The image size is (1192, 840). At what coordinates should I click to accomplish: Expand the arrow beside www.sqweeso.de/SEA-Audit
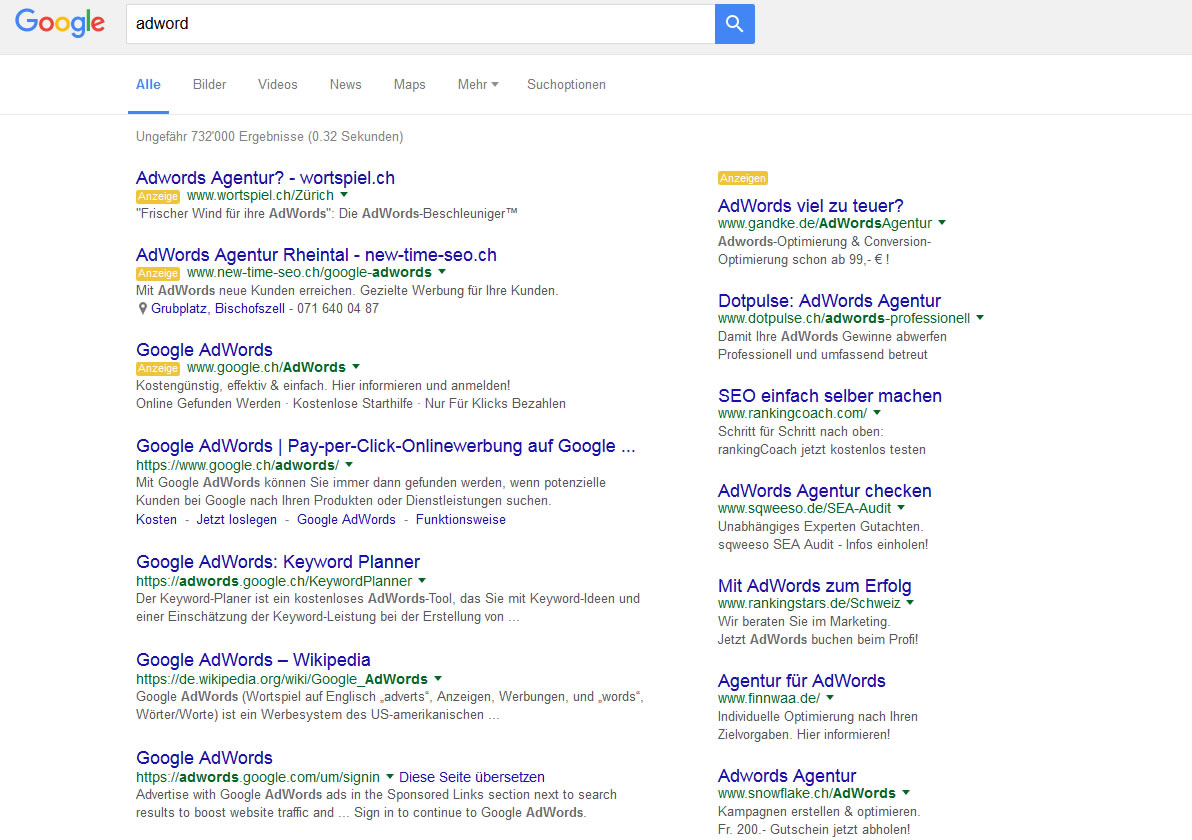[x=901, y=508]
